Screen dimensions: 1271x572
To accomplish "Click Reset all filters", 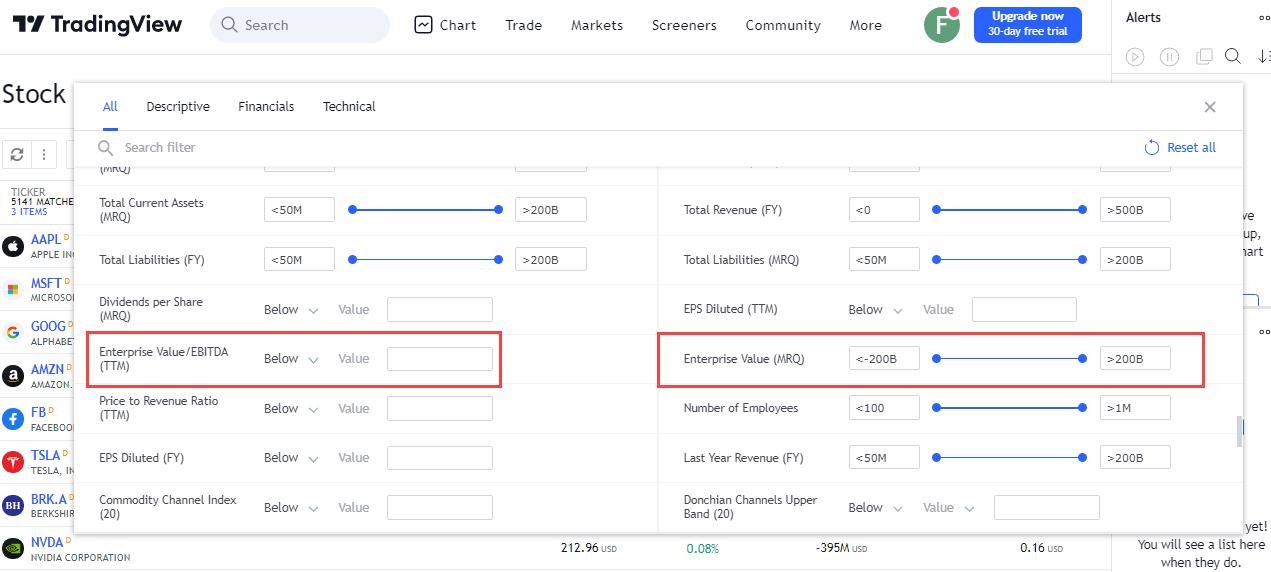I will (x=1180, y=148).
